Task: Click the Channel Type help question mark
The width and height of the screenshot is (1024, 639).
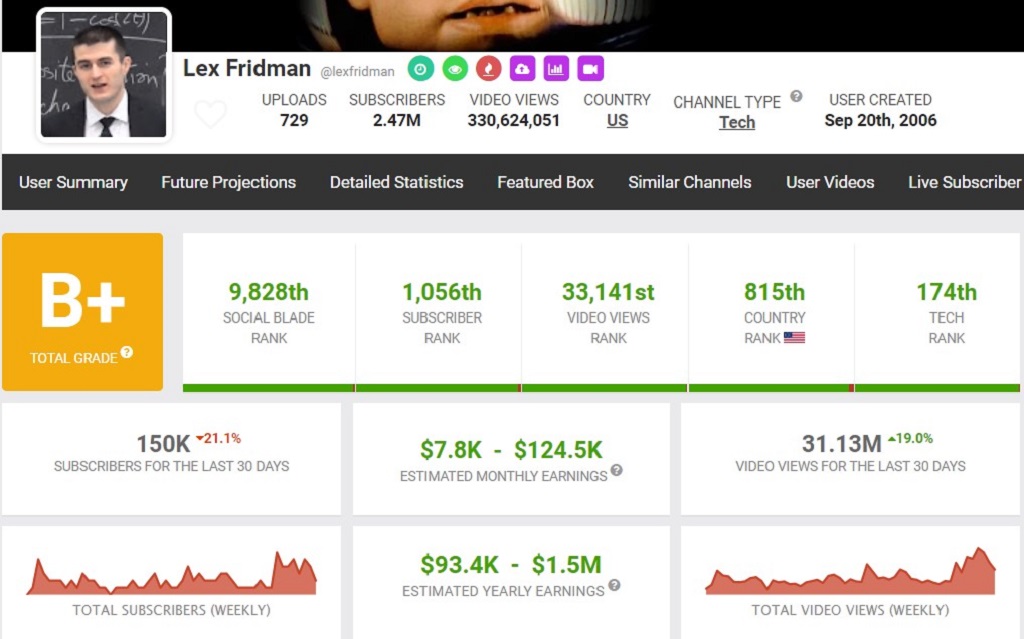Action: 794,97
